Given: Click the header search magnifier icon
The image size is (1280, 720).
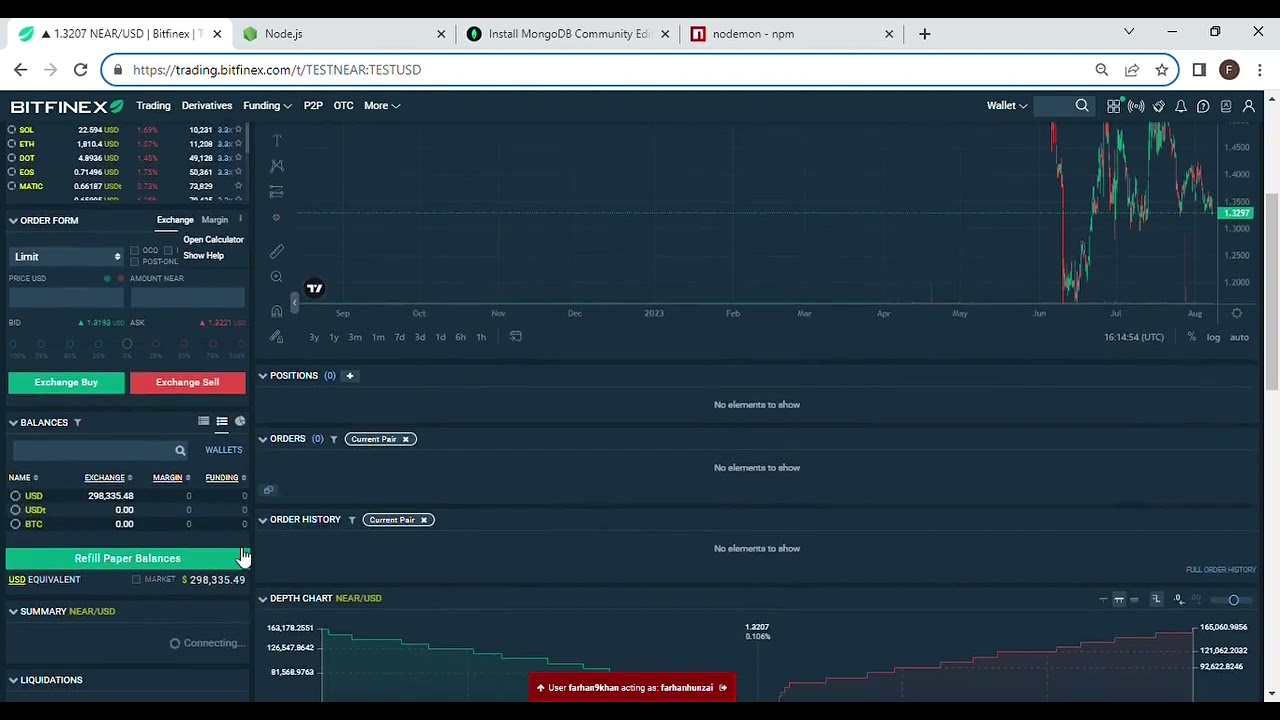Looking at the screenshot, I should pyautogui.click(x=1082, y=106).
